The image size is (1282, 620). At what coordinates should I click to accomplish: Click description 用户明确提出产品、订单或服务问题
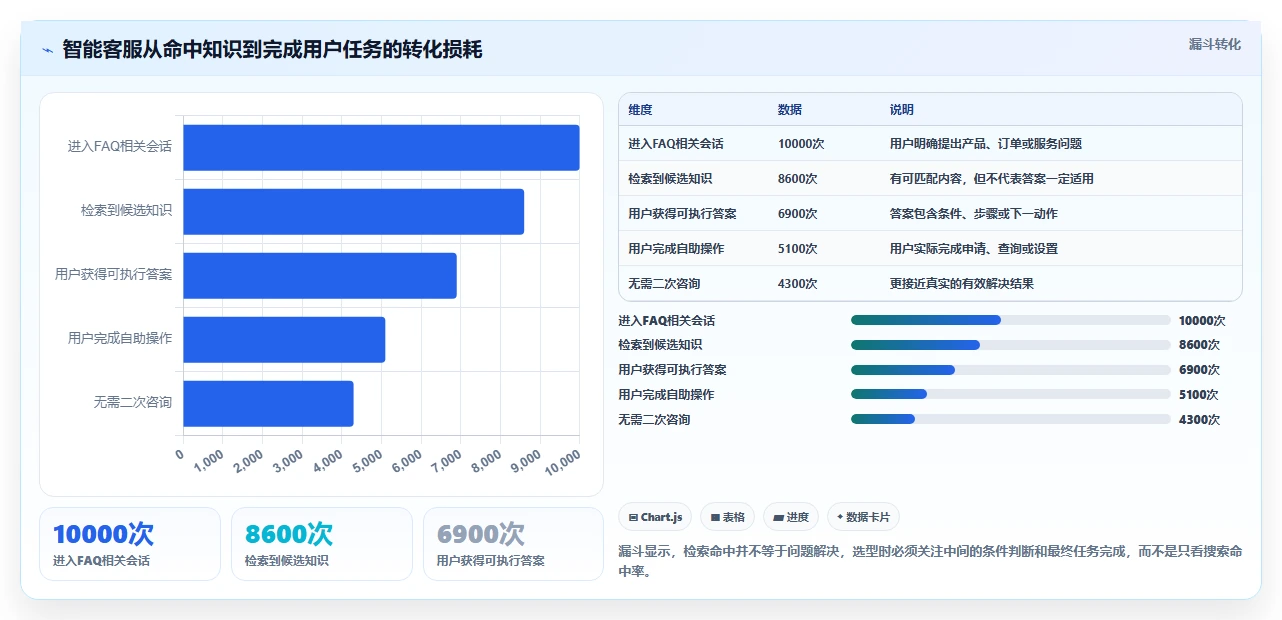click(x=985, y=144)
